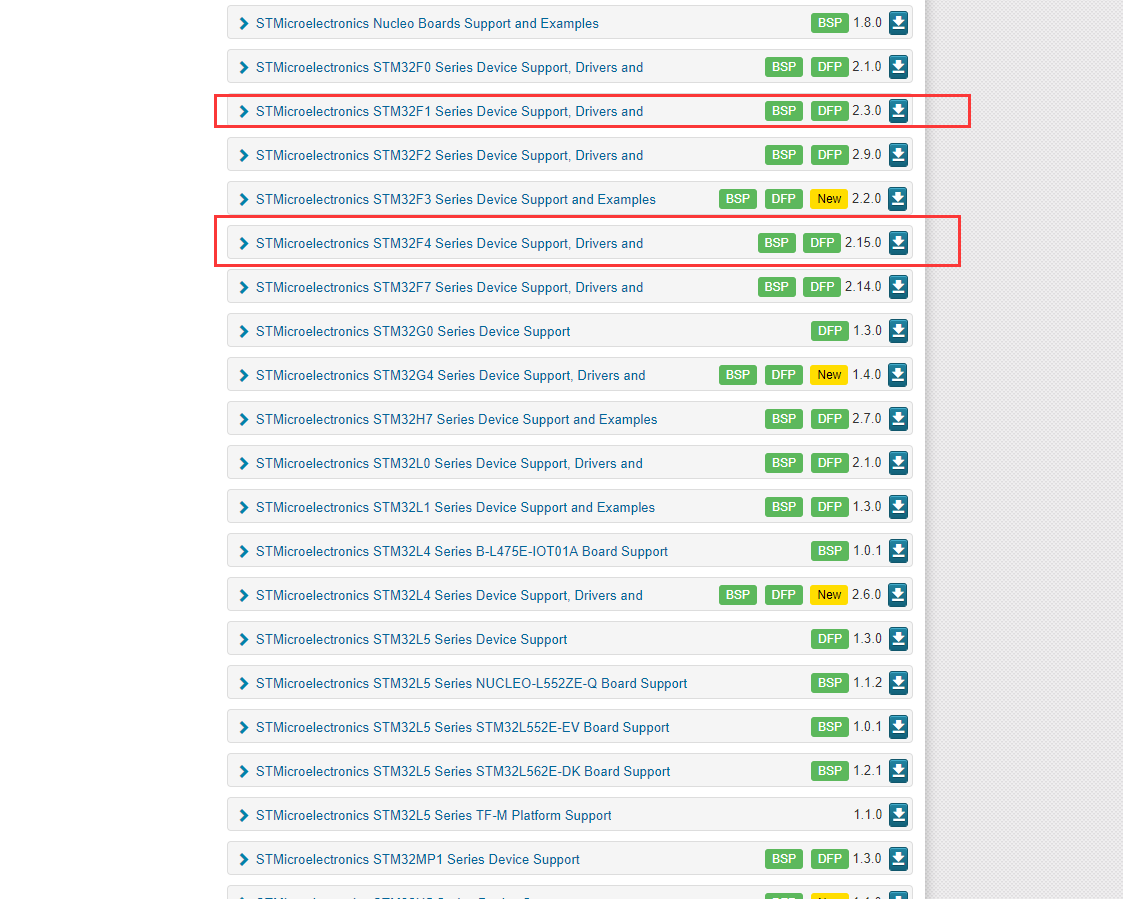Click version 1.1.2 on NUCLEO-L552ZE-Q row
The width and height of the screenshot is (1123, 899).
click(x=867, y=683)
